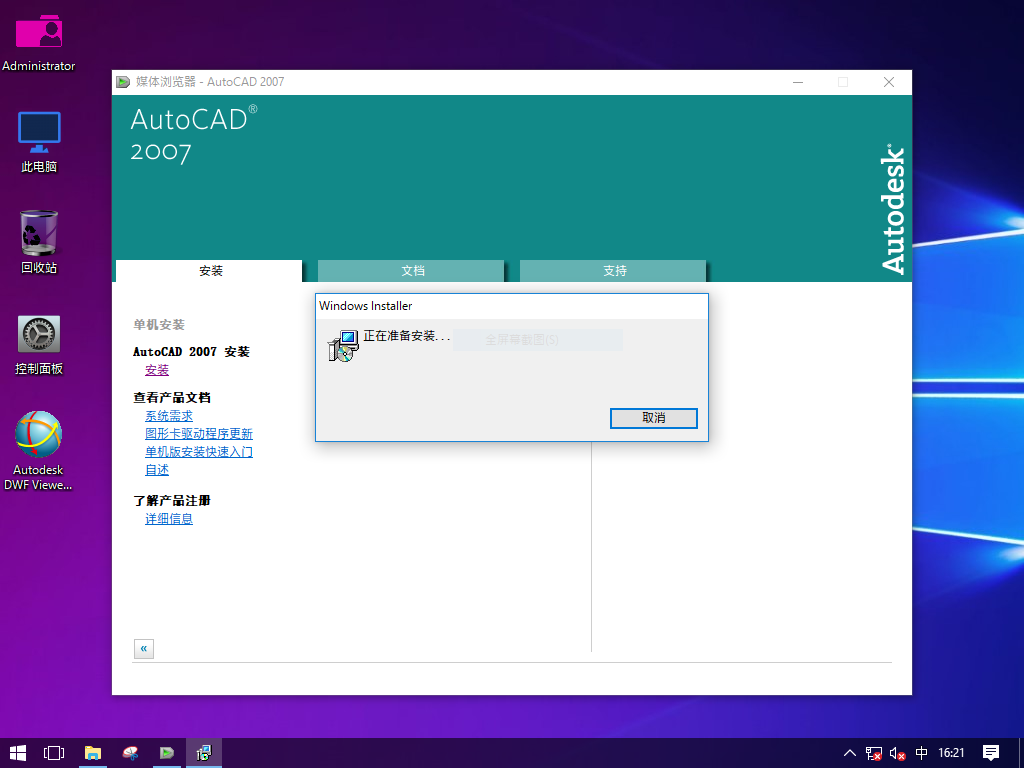Click the muted volume tray icon
Viewport: 1024px width, 768px height.
point(898,753)
